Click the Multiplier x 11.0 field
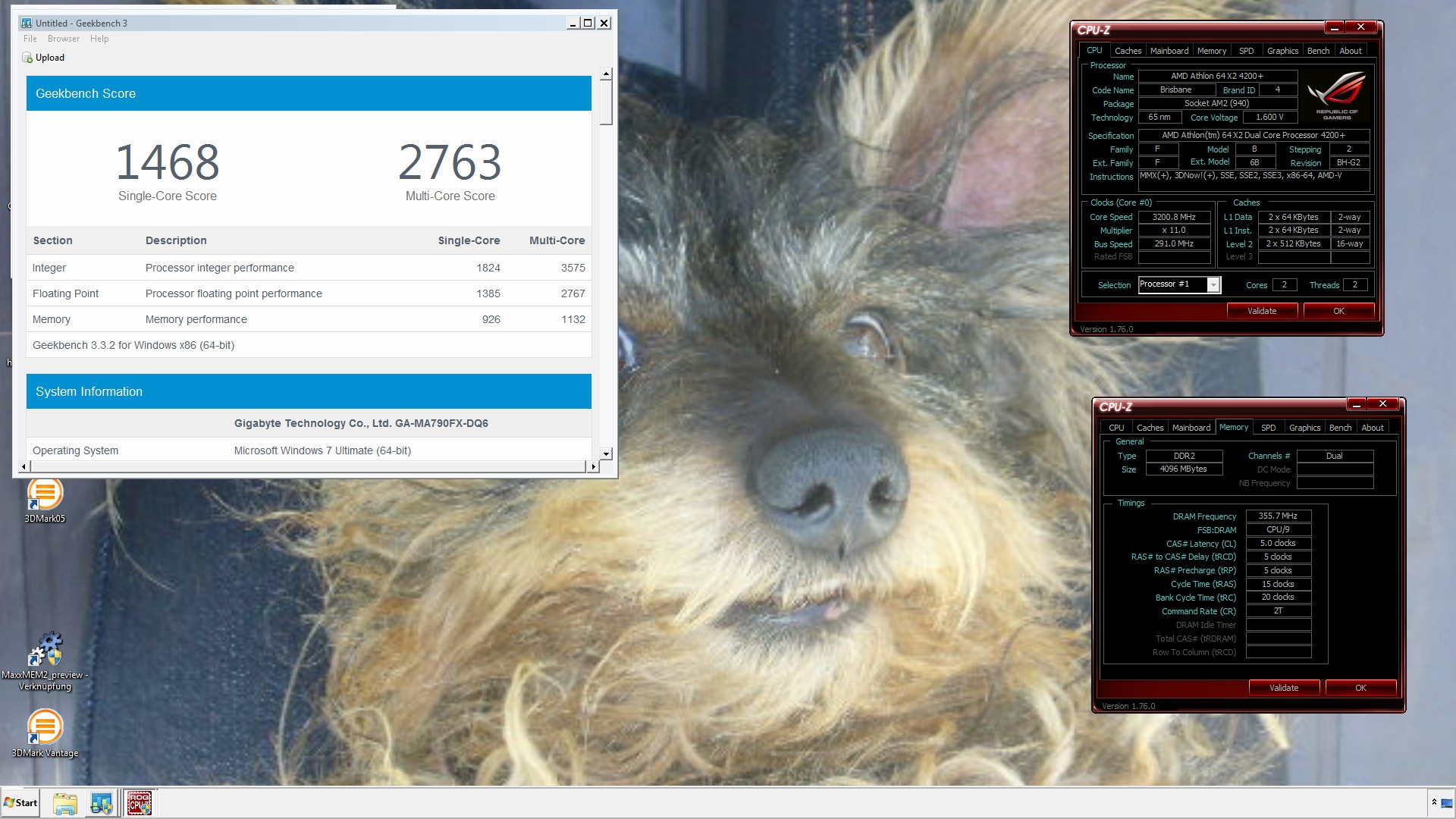This screenshot has width=1456, height=819. point(1174,231)
